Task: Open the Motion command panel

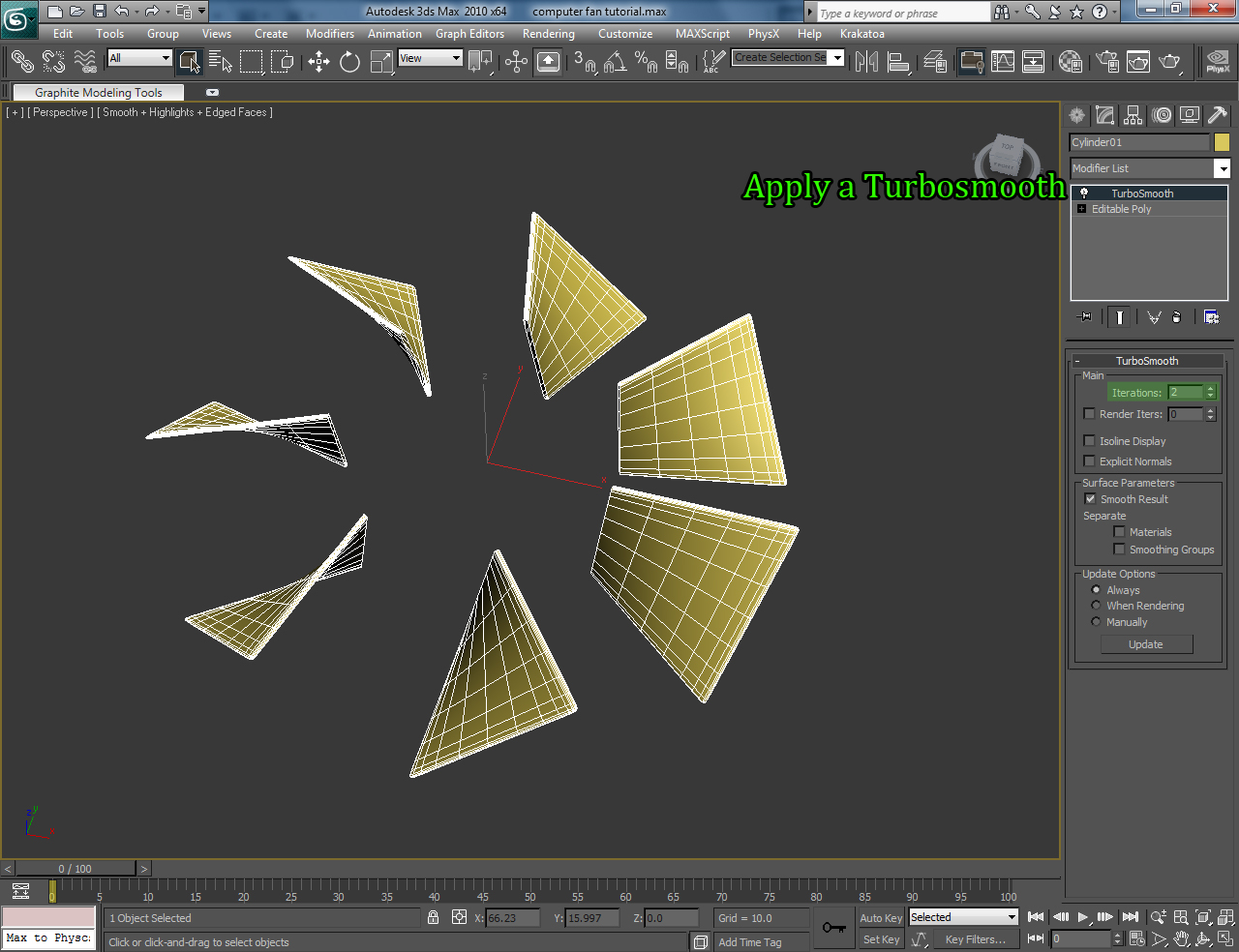Action: [x=1162, y=115]
